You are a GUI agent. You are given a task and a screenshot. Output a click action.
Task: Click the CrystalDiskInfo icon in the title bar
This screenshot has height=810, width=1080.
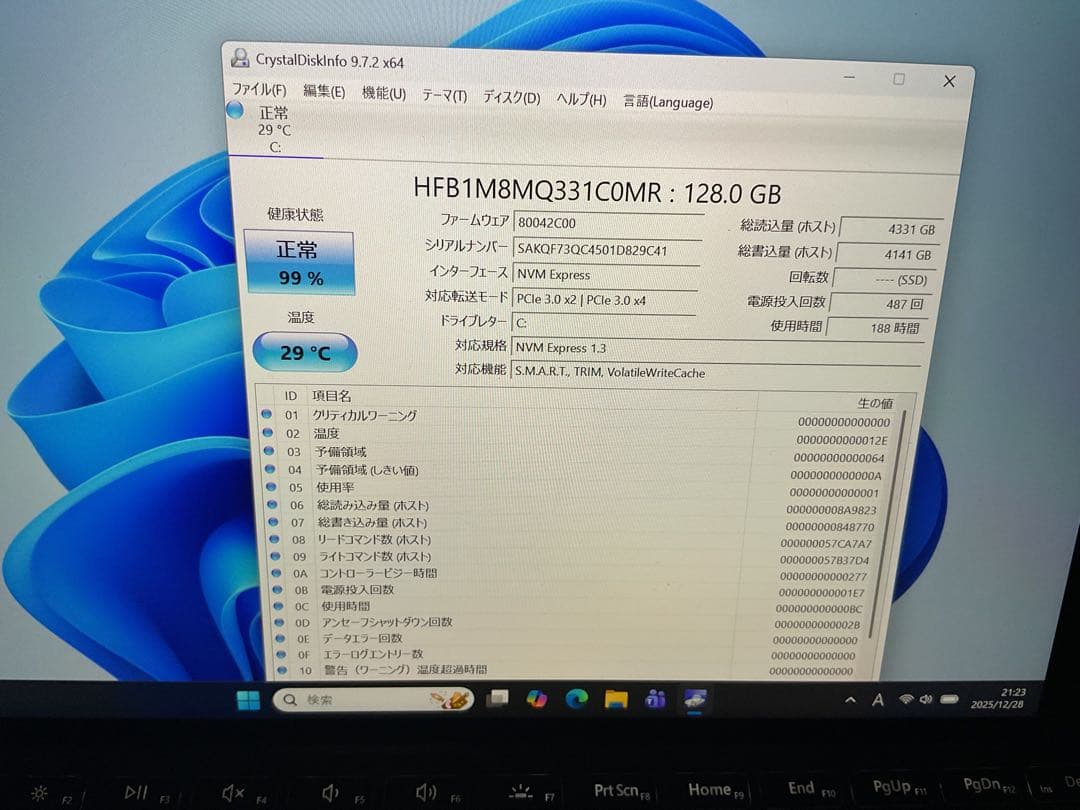(x=239, y=60)
